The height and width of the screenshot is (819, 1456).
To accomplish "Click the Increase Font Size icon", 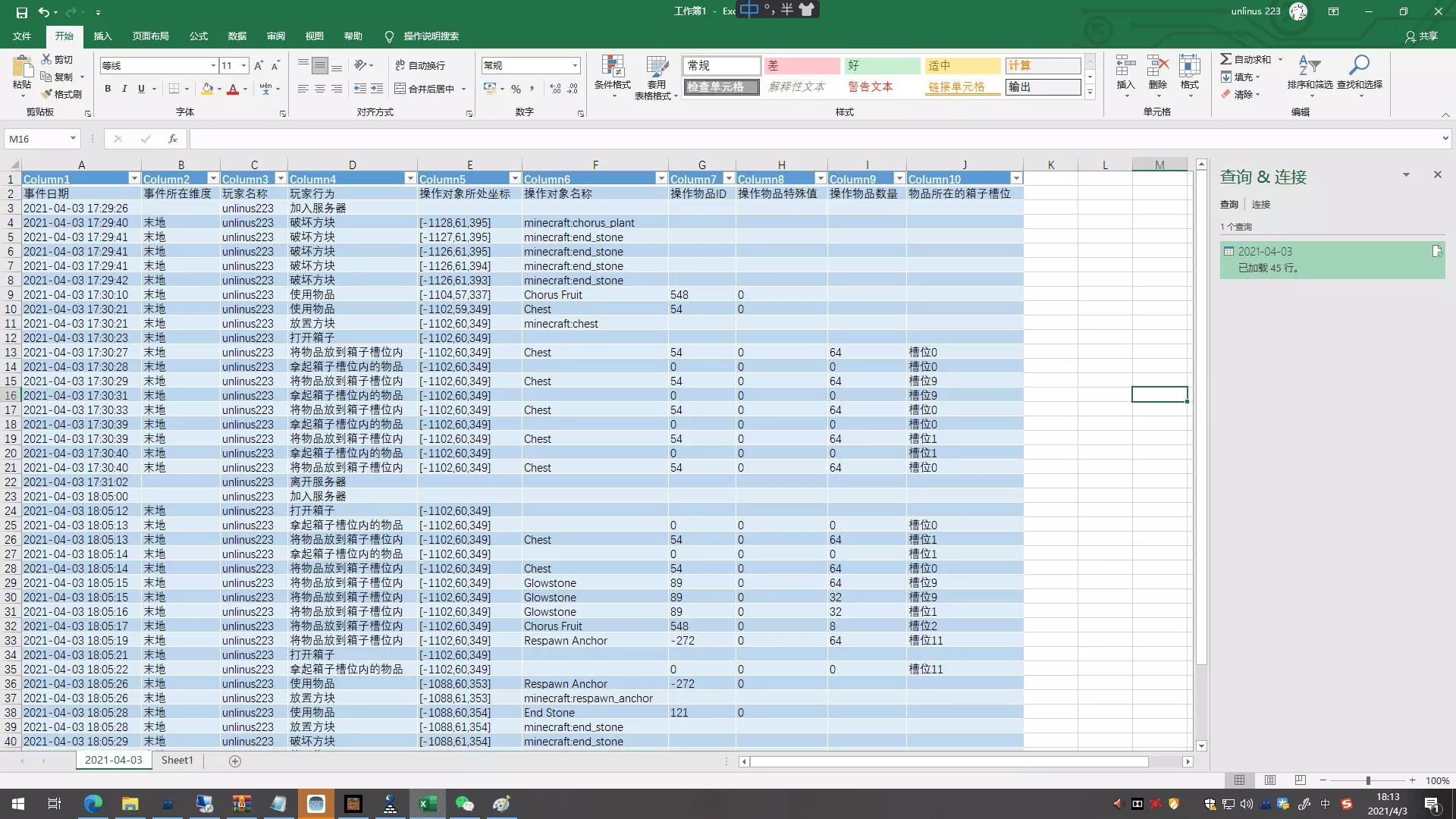I will pyautogui.click(x=259, y=66).
